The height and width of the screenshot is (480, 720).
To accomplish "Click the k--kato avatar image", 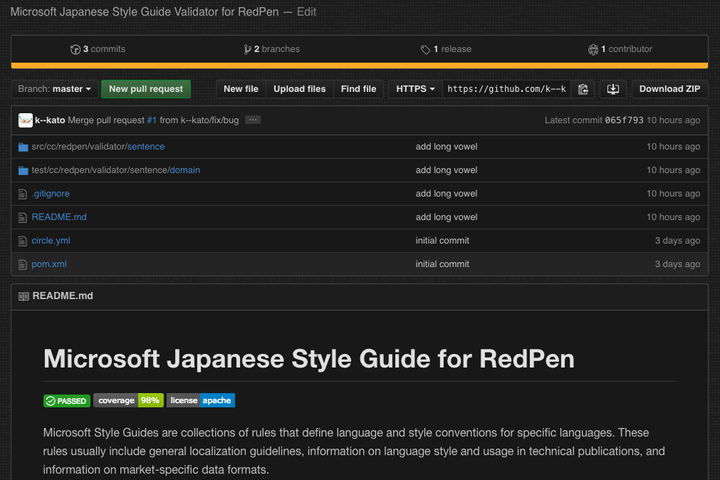I will pyautogui.click(x=25, y=120).
